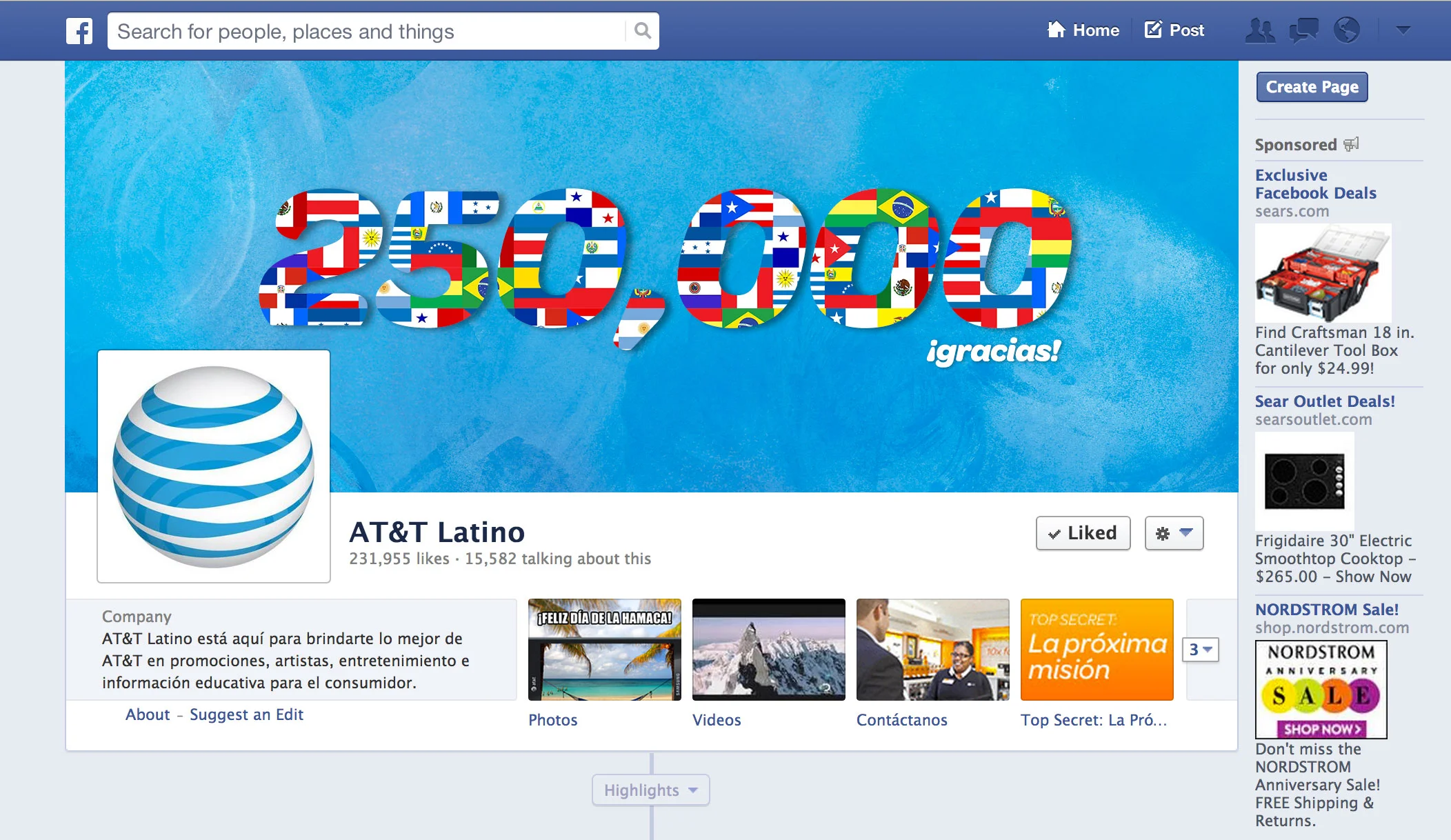Expand the additional apps dropdown showing 3
The width and height of the screenshot is (1451, 840).
click(x=1201, y=650)
